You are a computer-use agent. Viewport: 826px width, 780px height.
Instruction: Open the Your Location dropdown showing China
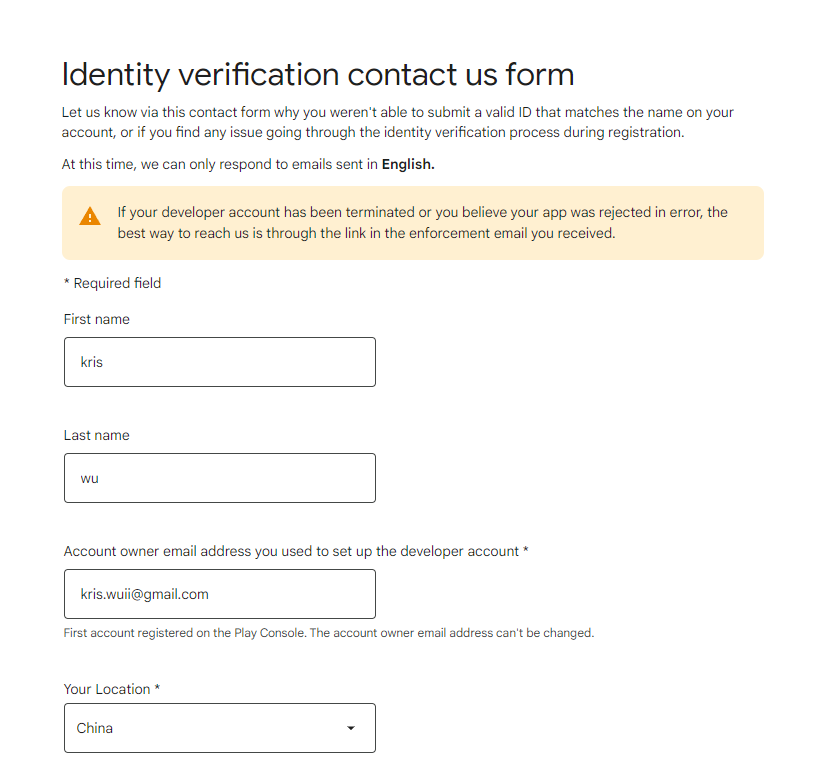pyautogui.click(x=220, y=728)
